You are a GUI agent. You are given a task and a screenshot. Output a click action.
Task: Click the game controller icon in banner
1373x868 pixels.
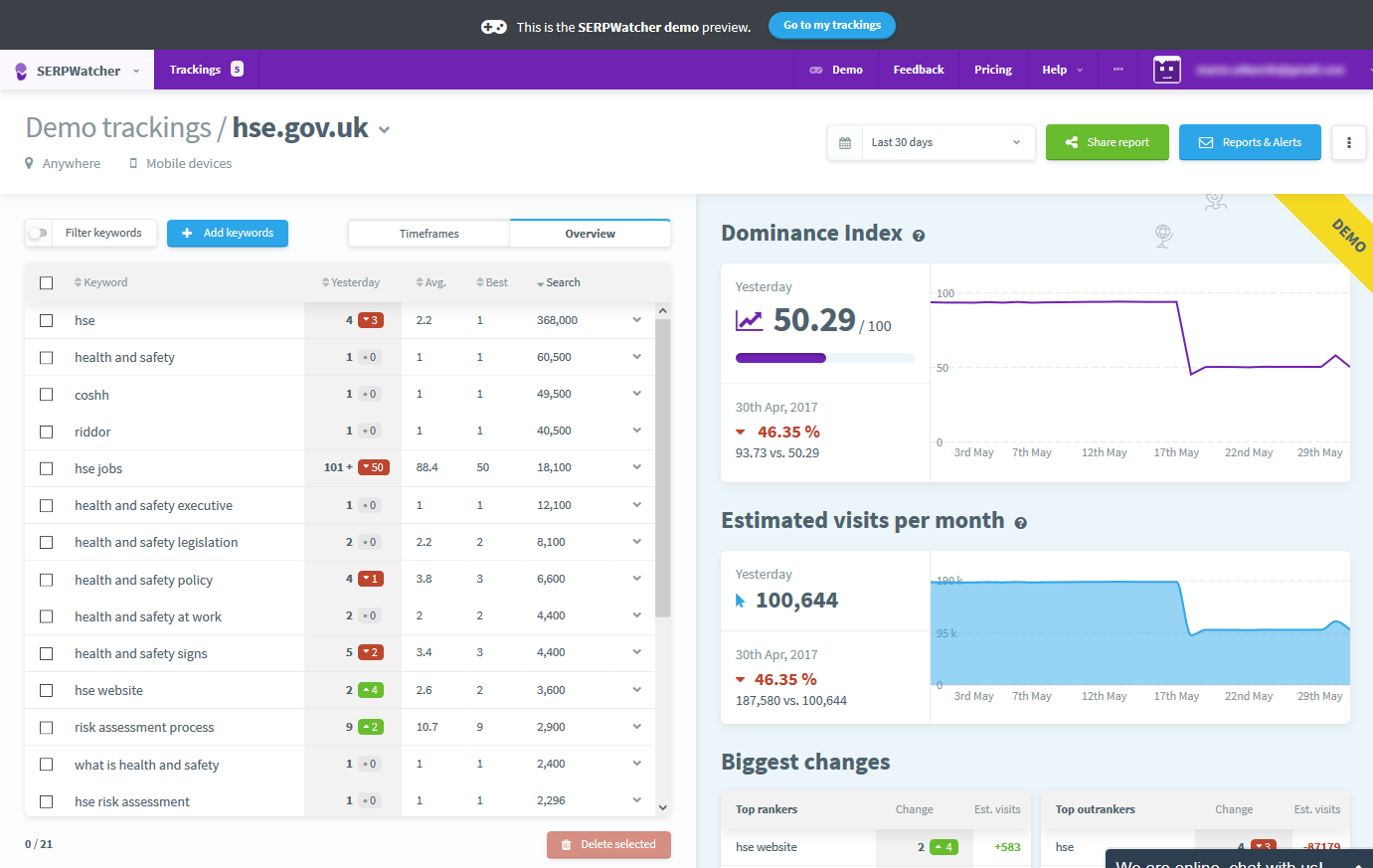[x=494, y=27]
